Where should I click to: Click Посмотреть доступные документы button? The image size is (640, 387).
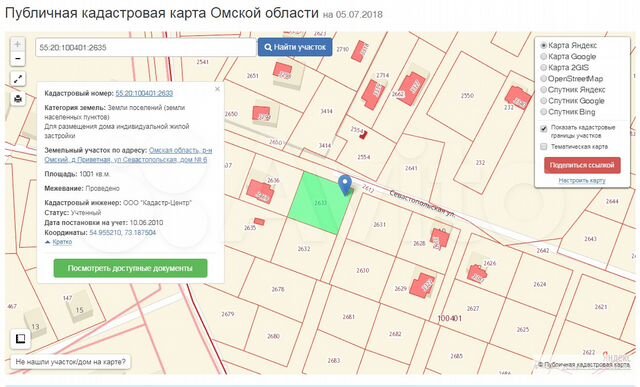tap(130, 268)
